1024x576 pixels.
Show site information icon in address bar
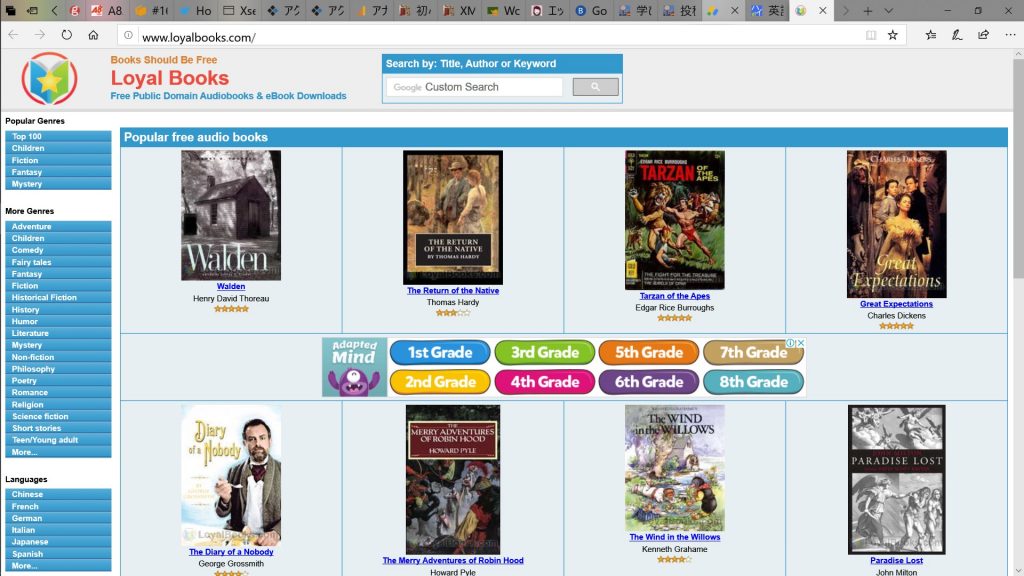[128, 36]
